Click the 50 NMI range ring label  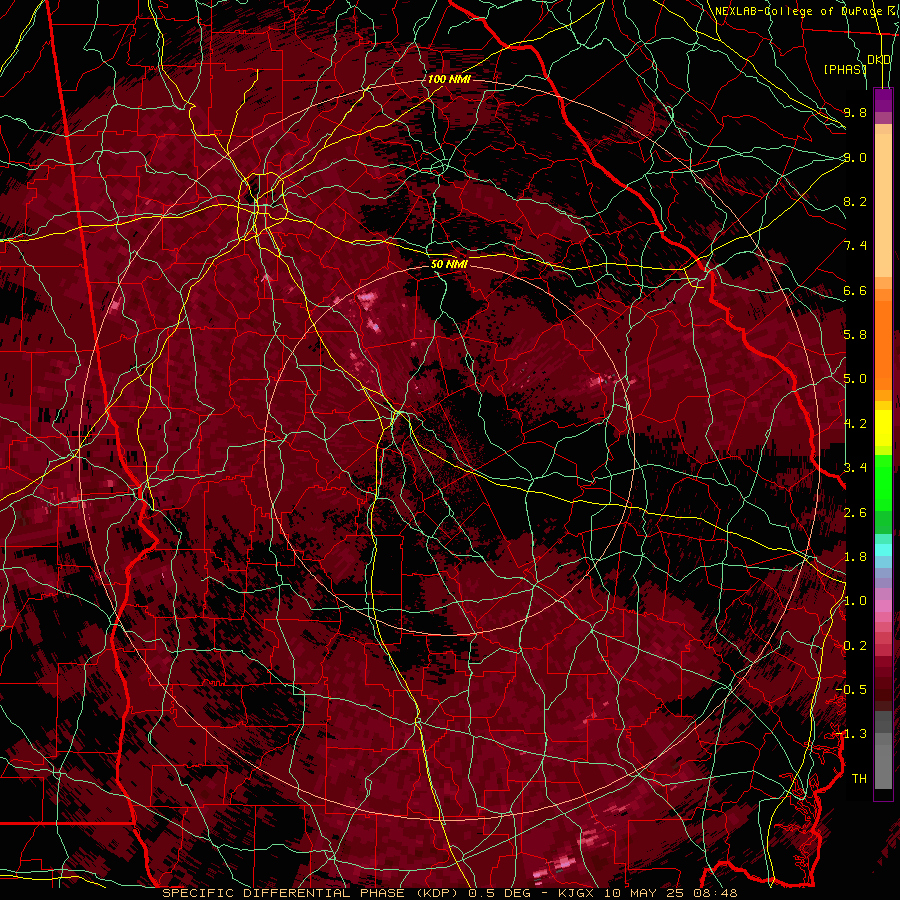click(449, 264)
